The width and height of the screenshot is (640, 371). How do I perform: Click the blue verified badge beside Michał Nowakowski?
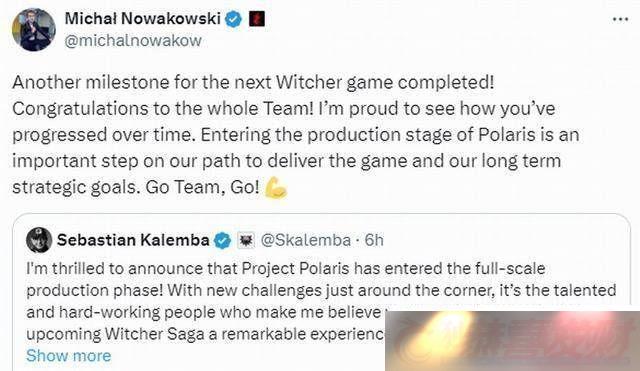[x=233, y=19]
